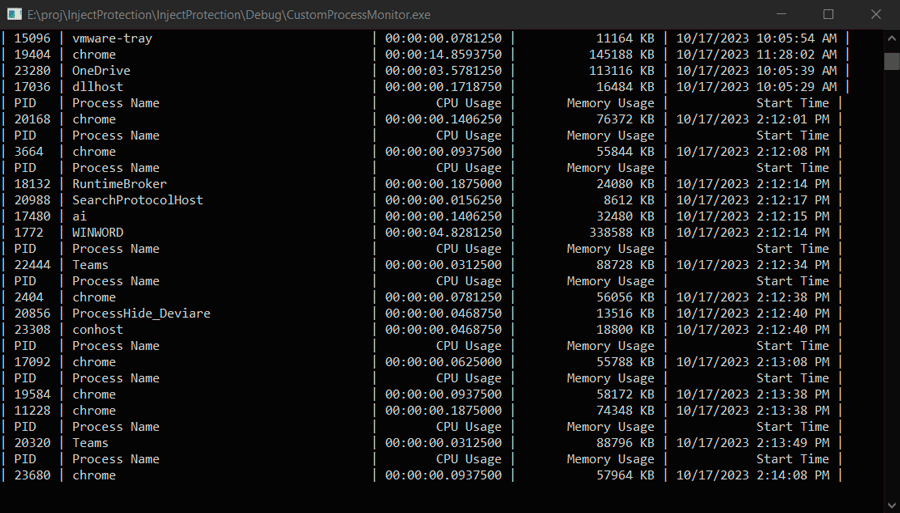This screenshot has height=513, width=900.
Task: Select CPU time 00:00:00.0625000
Action: 443,362
